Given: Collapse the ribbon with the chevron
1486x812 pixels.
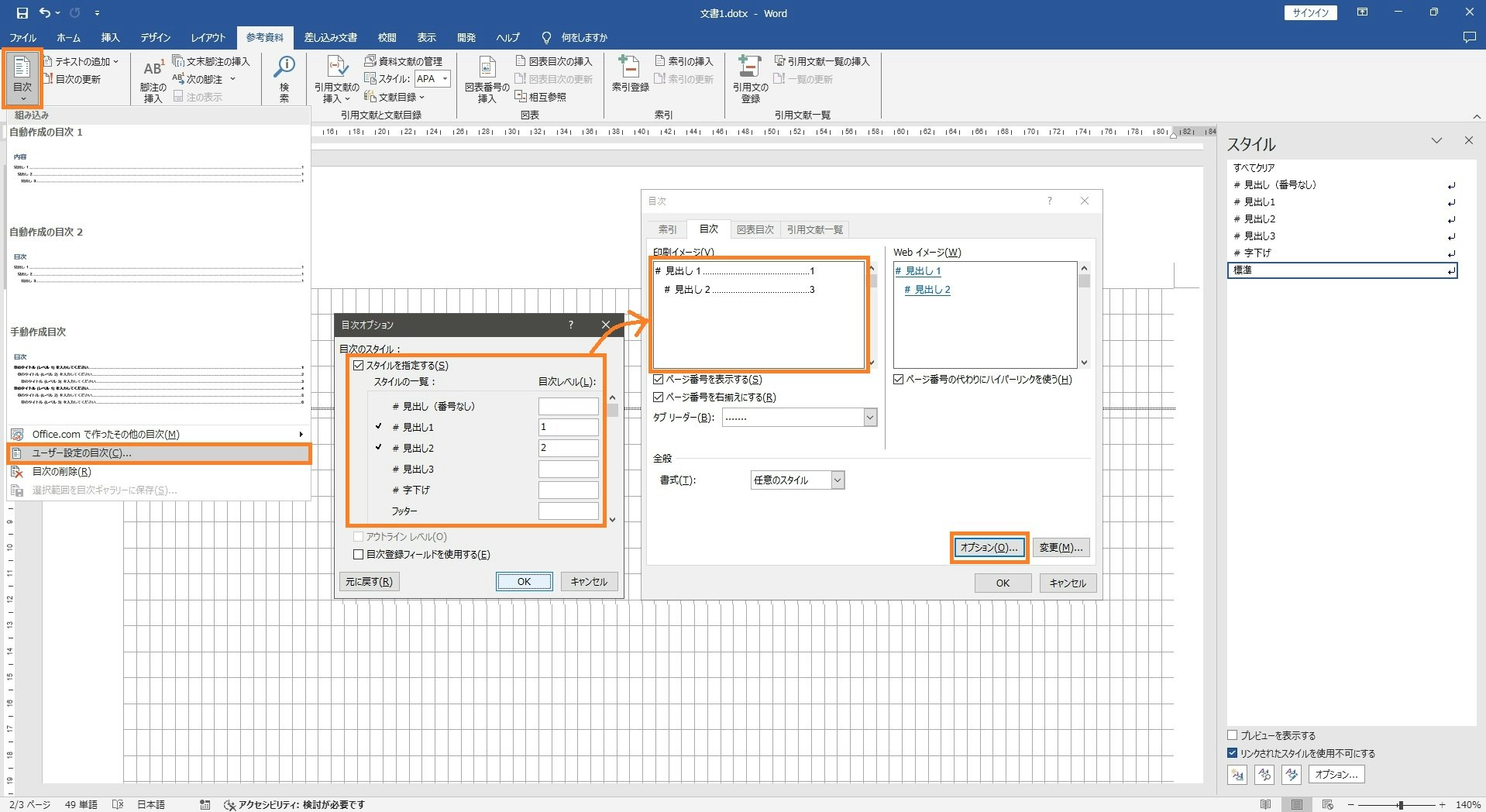Looking at the screenshot, I should click(x=1476, y=116).
